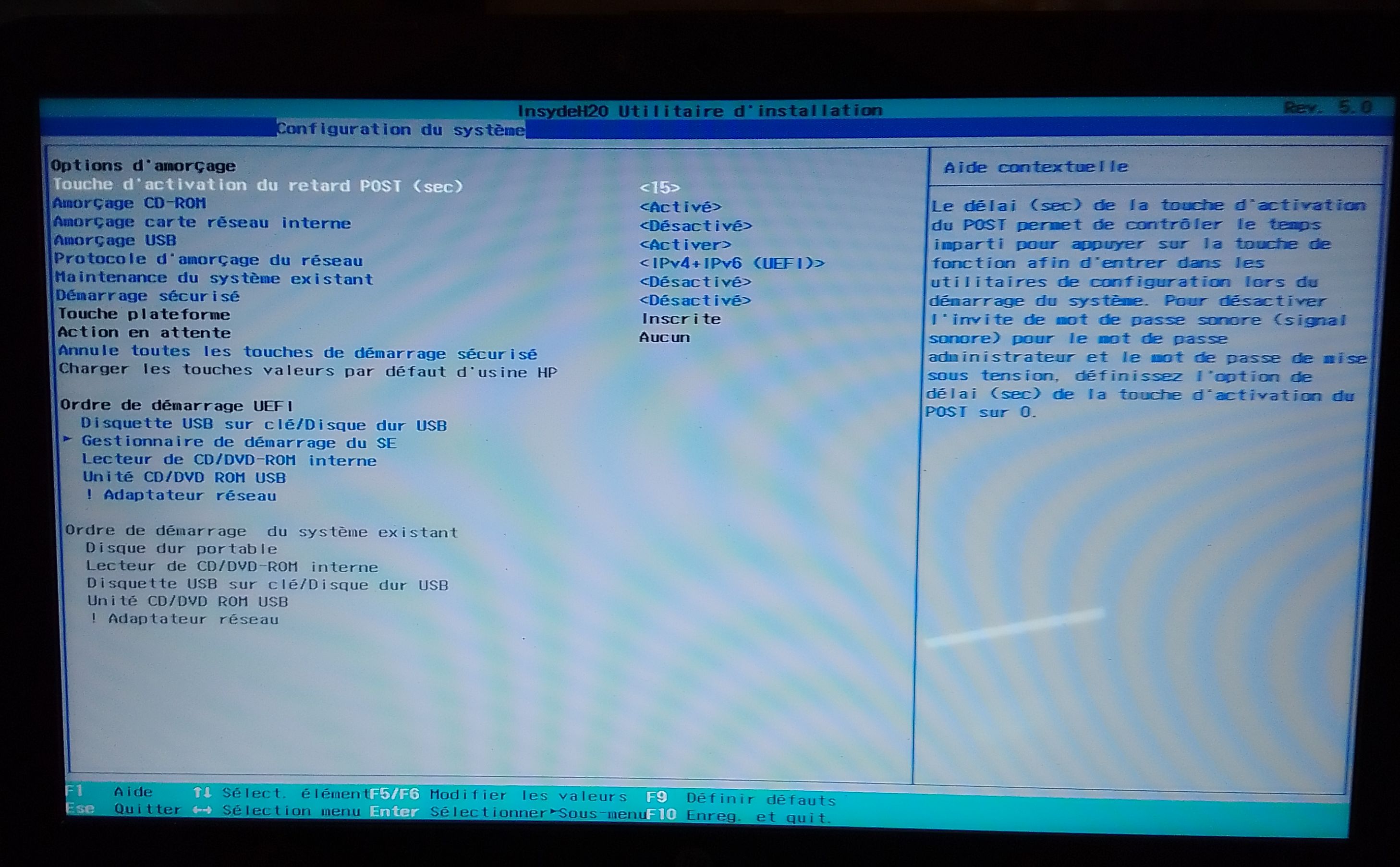Image resolution: width=1400 pixels, height=867 pixels.
Task: Click the InsydeH20 Utilitaire d'installation title
Action: (700, 110)
